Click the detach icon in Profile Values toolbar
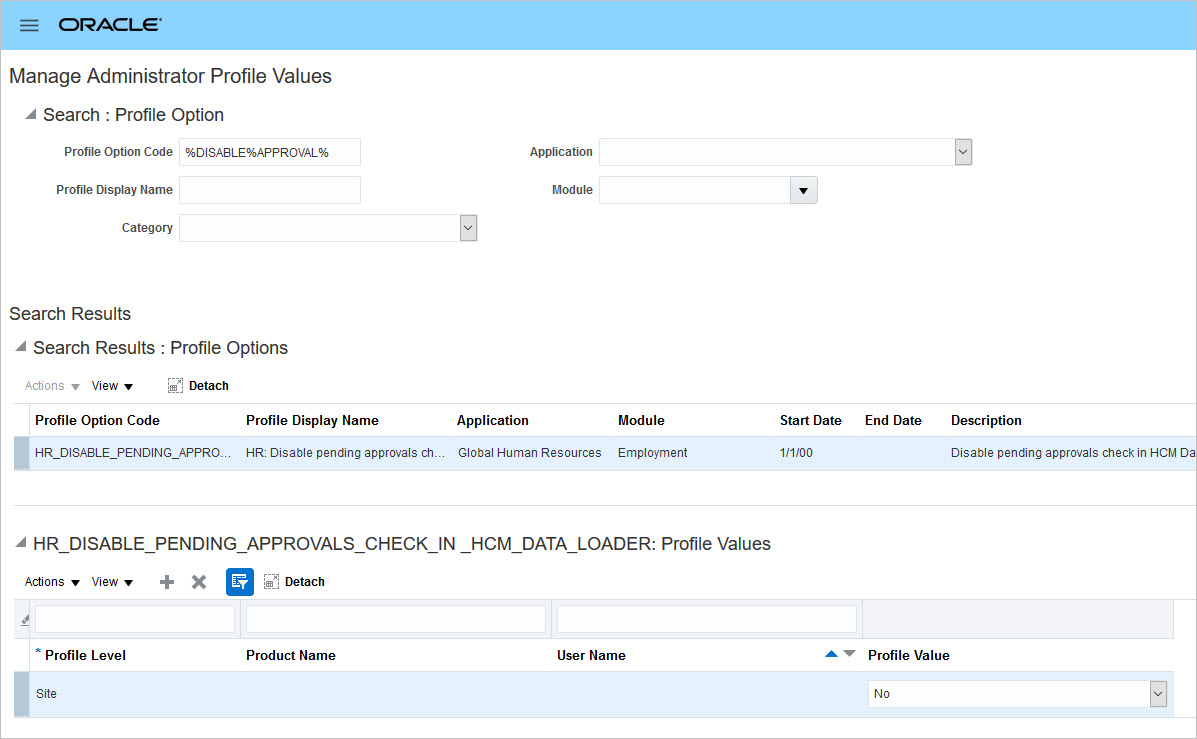1197x739 pixels. pyautogui.click(x=271, y=582)
